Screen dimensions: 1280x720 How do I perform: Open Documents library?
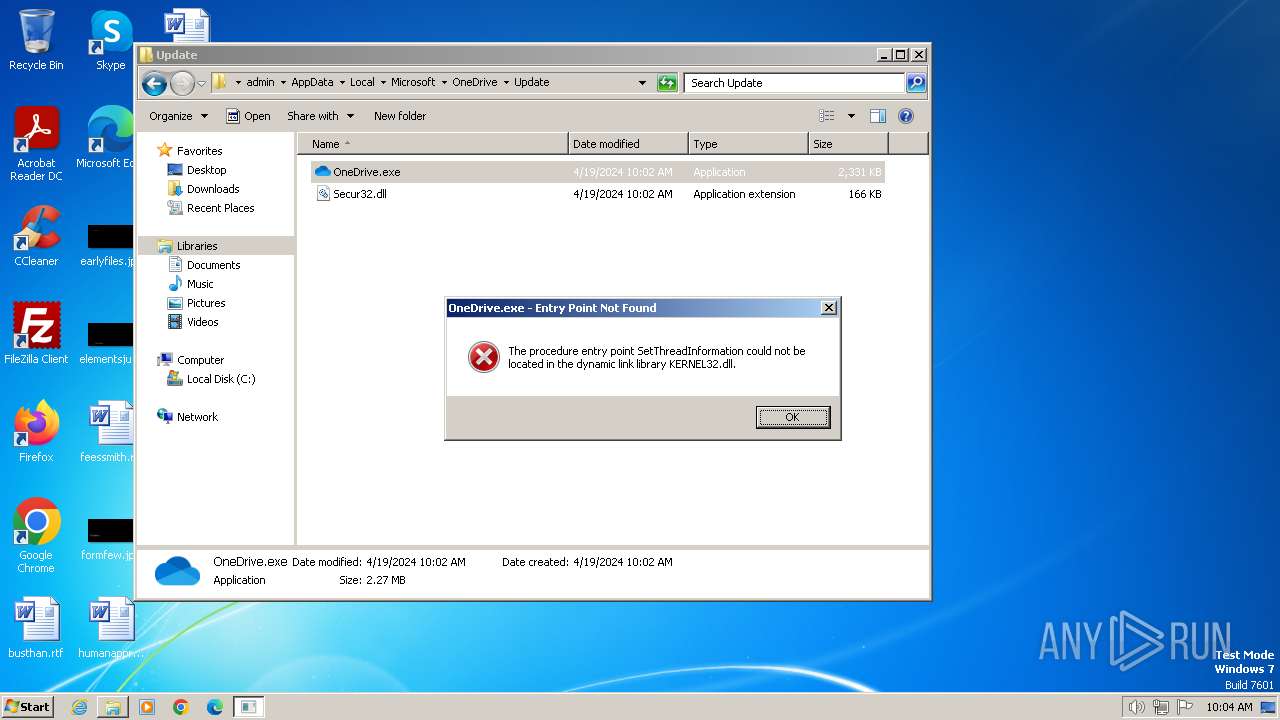pos(213,265)
